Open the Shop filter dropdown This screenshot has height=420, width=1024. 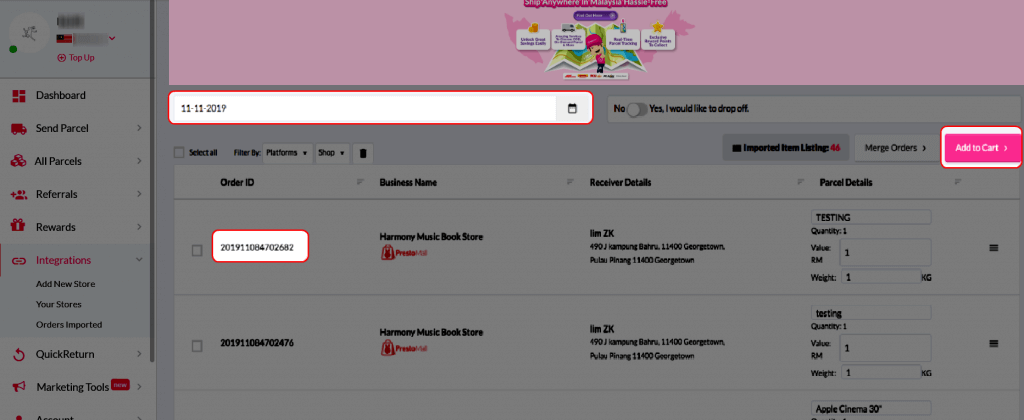point(332,153)
